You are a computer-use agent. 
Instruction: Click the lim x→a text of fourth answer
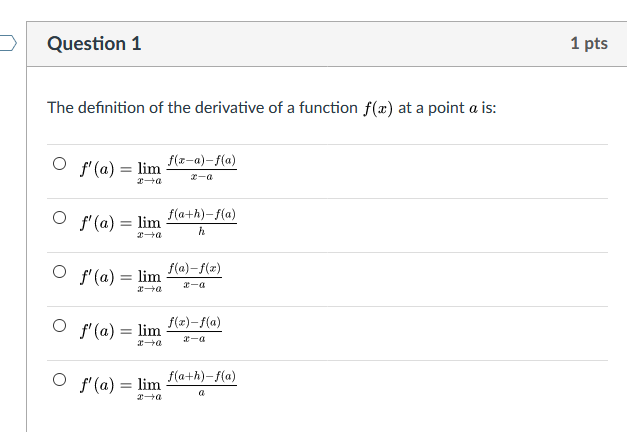coord(150,334)
